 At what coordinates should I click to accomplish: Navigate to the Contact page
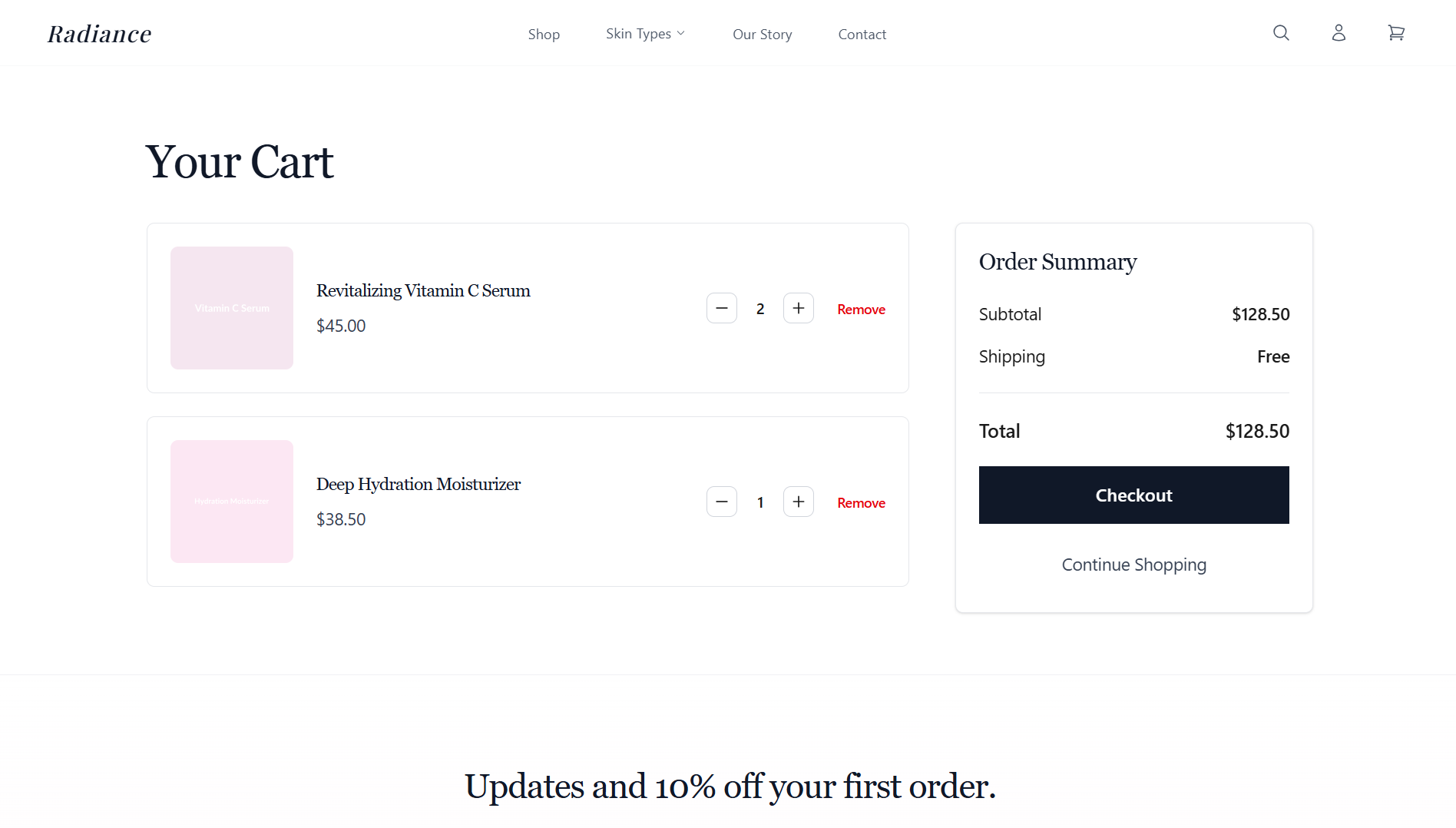pos(862,35)
